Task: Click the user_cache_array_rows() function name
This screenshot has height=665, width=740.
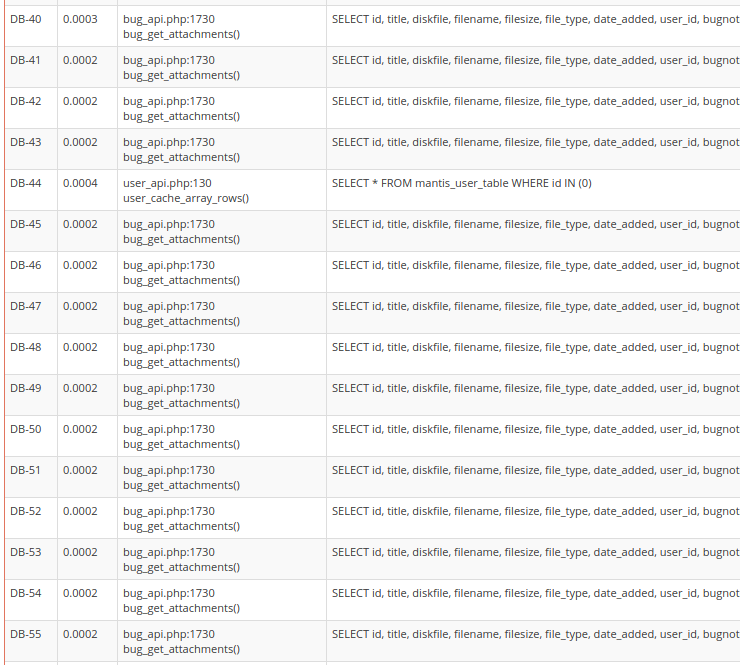Action: click(x=186, y=198)
